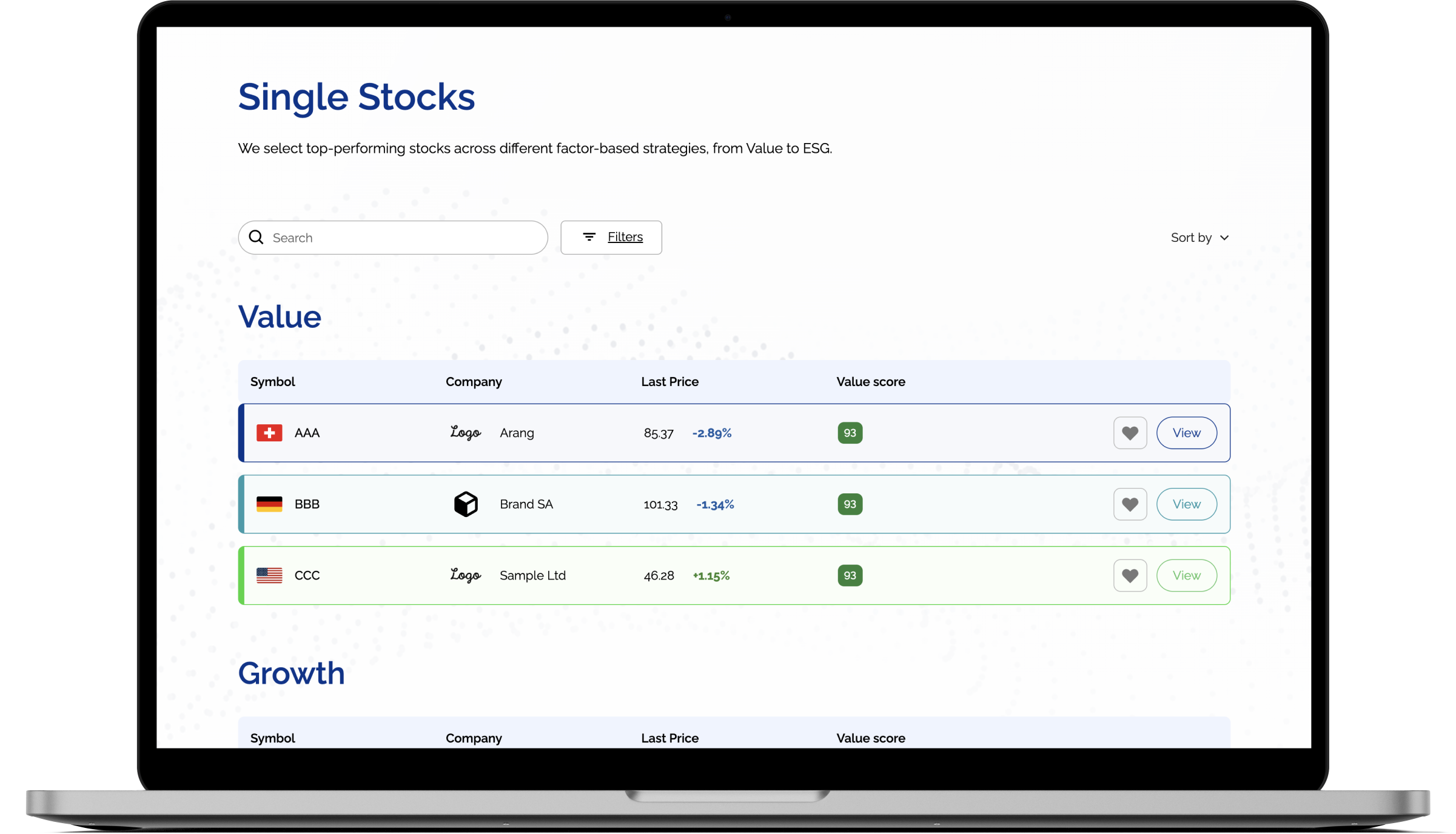Open View for the Sample Ltd row
The image size is (1456, 834).
(x=1186, y=575)
